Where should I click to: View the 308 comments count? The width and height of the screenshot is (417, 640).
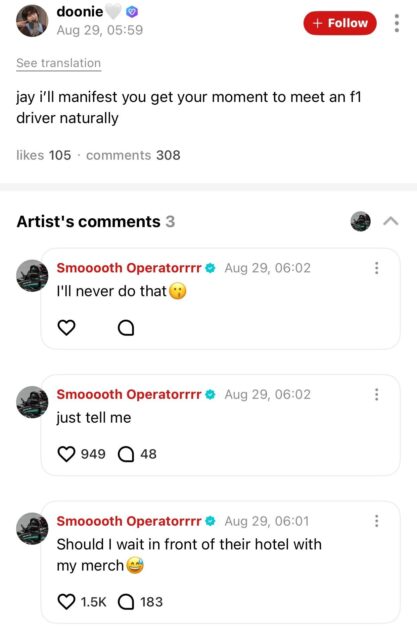tap(133, 155)
